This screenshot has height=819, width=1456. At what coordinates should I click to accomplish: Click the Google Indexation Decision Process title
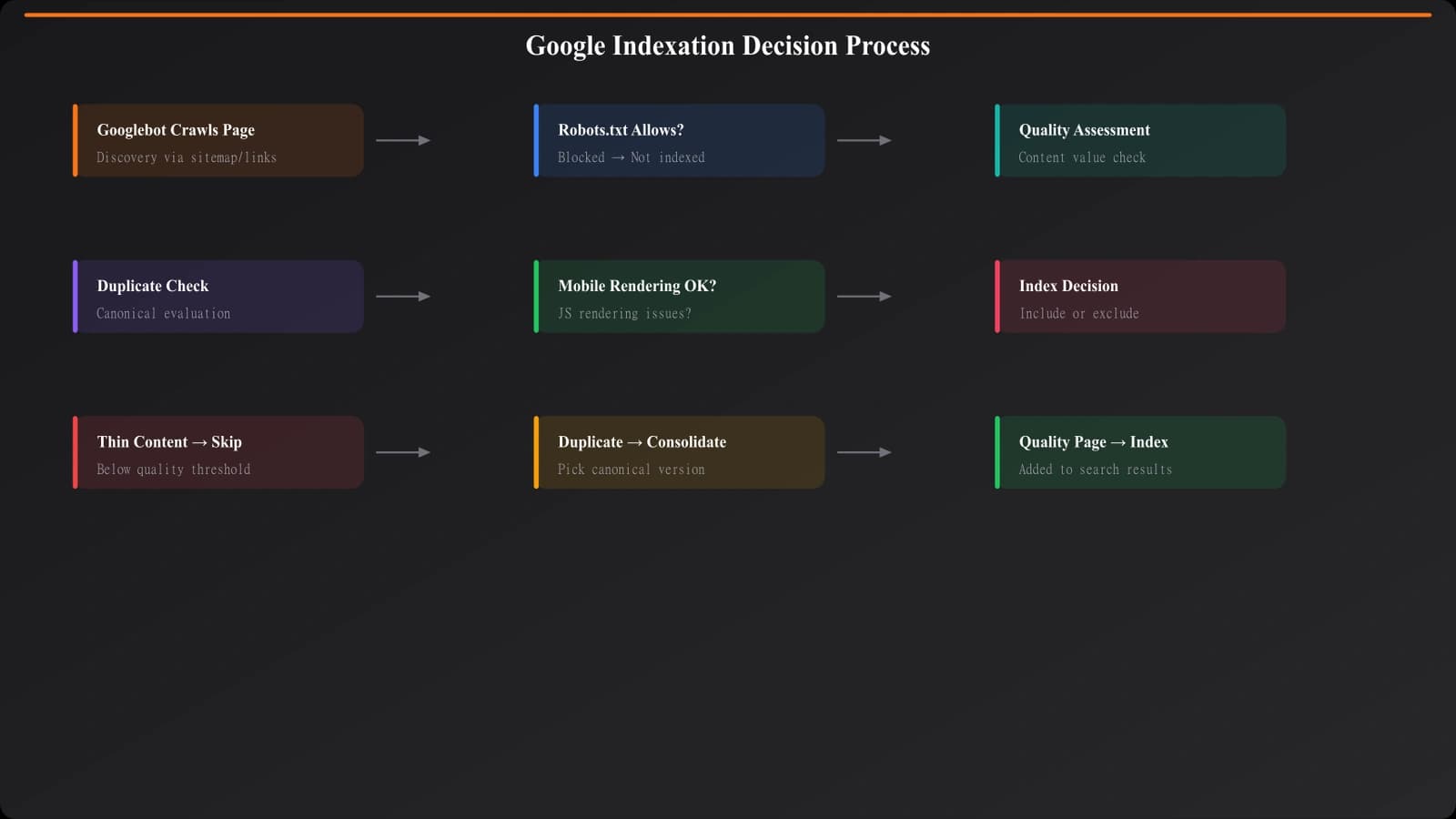click(727, 45)
